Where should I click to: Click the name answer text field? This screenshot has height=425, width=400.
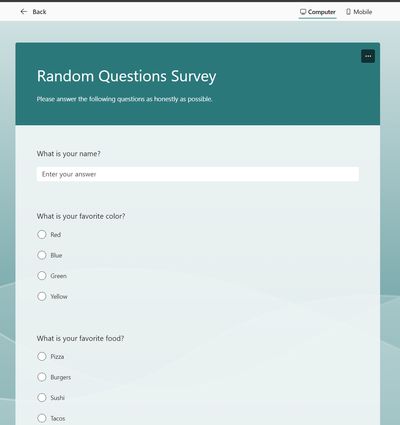198,174
